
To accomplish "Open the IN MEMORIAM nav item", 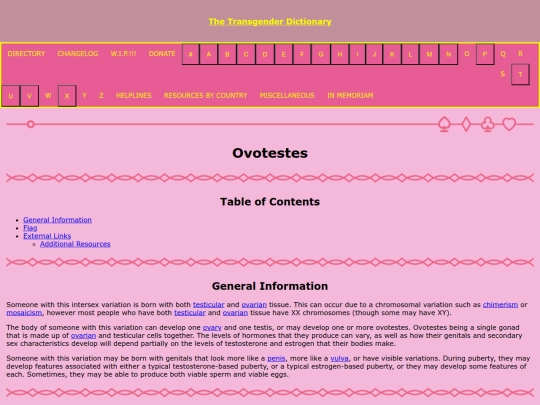I will point(350,95).
